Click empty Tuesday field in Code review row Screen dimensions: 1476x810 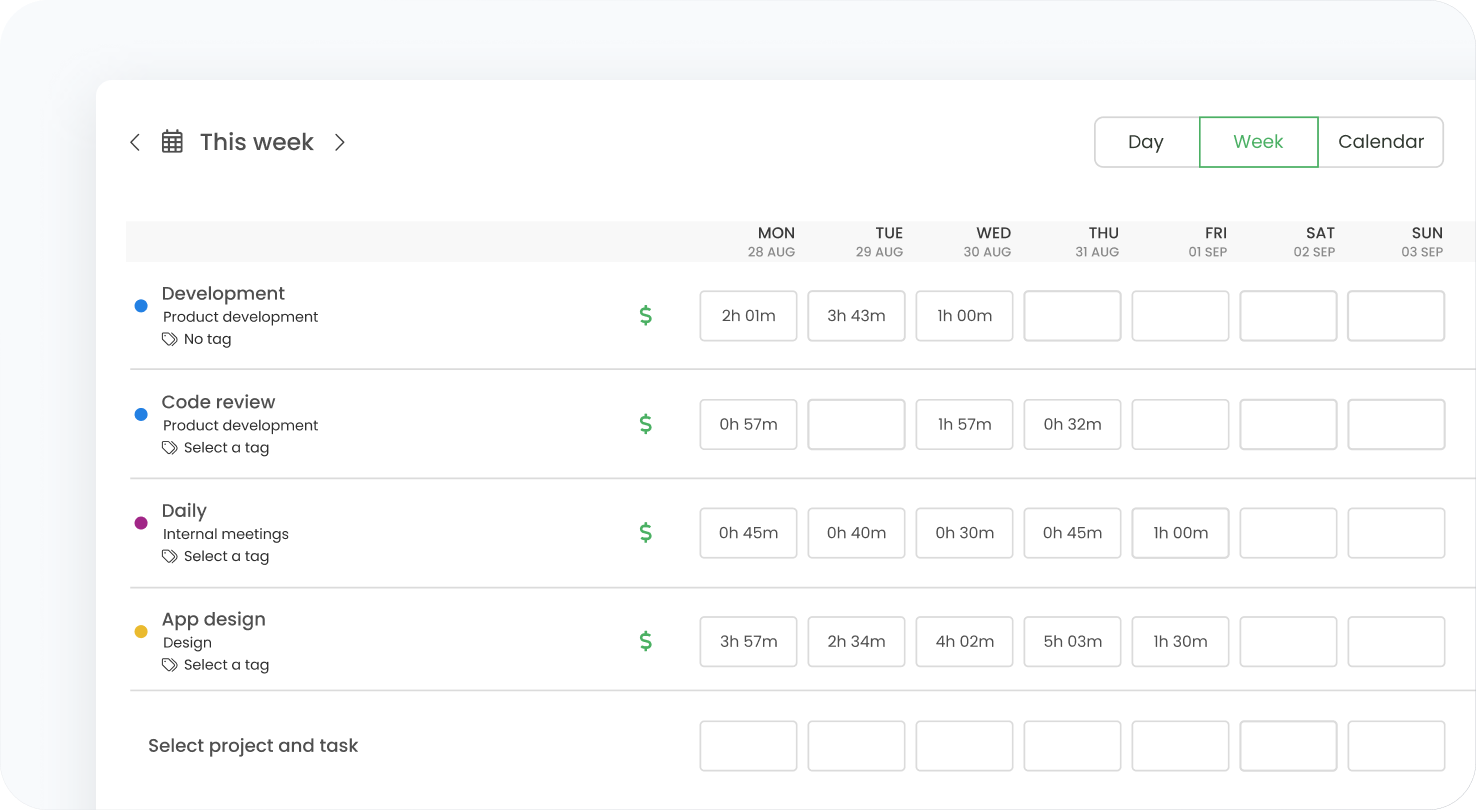[856, 424]
